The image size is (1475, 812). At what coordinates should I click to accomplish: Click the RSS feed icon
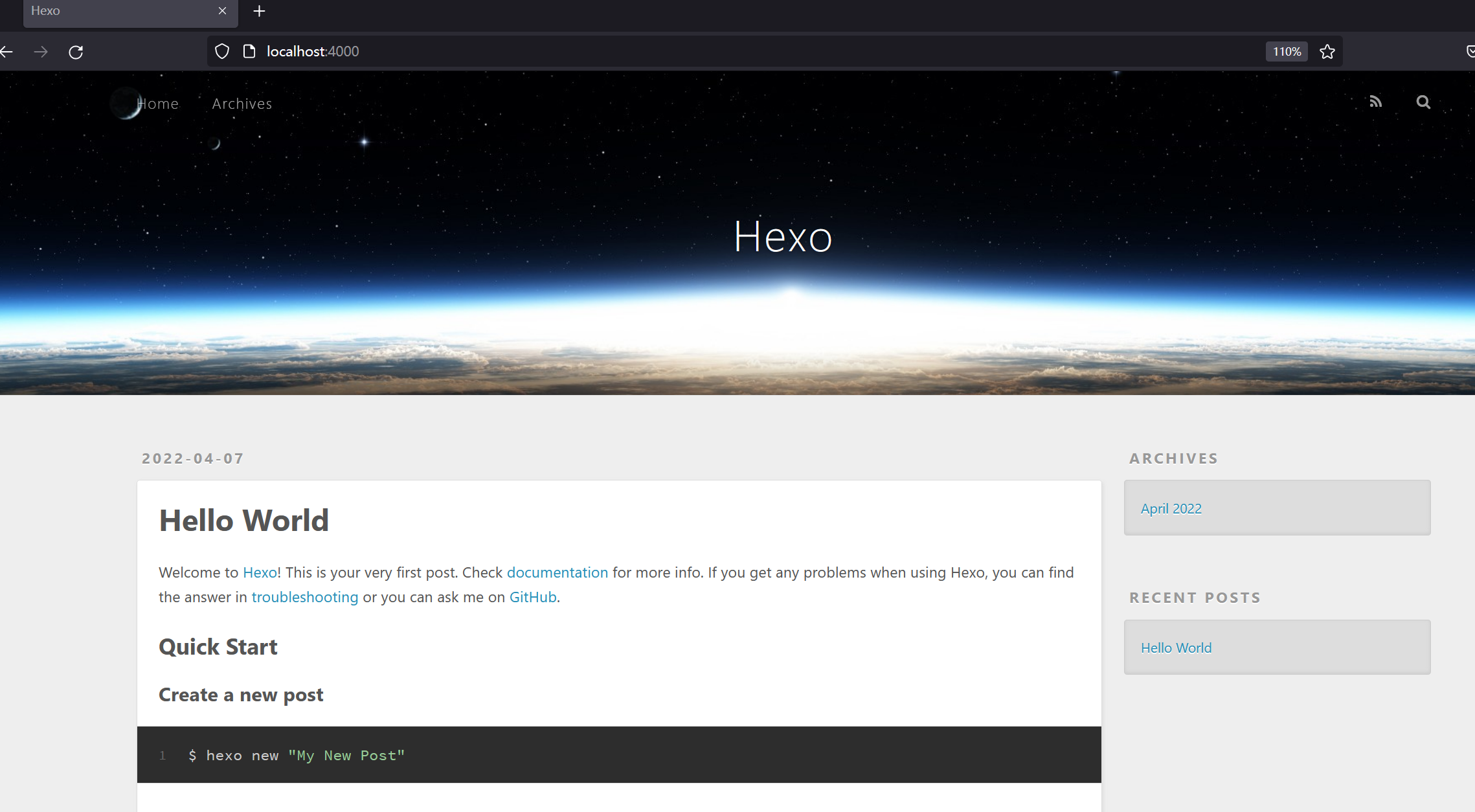(1375, 102)
